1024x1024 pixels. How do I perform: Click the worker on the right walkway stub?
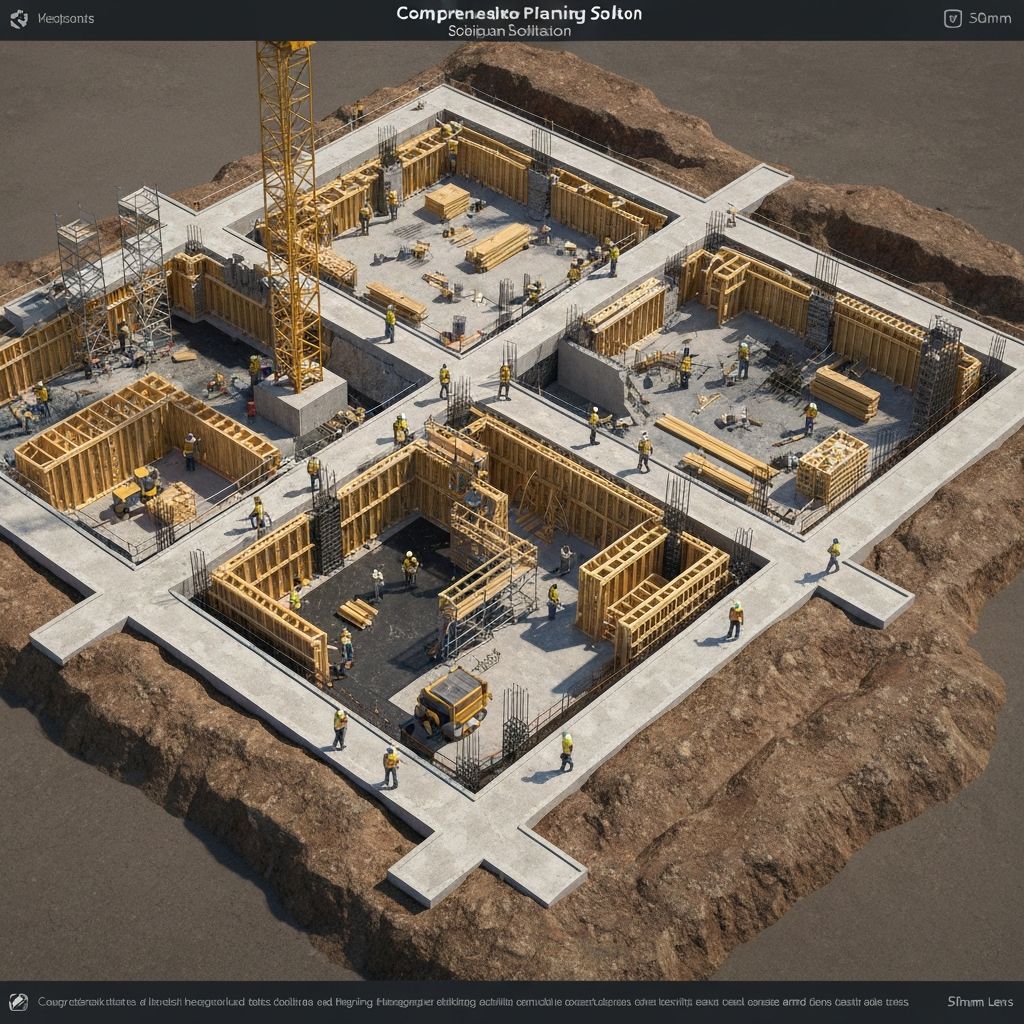point(832,556)
